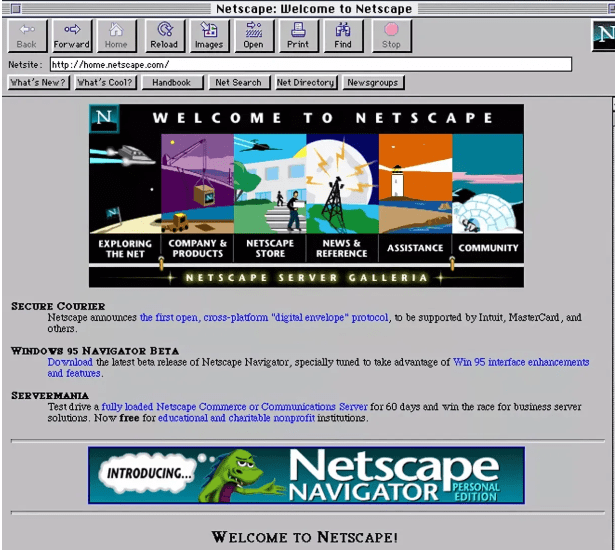The width and height of the screenshot is (615, 550).
Task: Click the Open location toolbar icon
Action: (253, 35)
